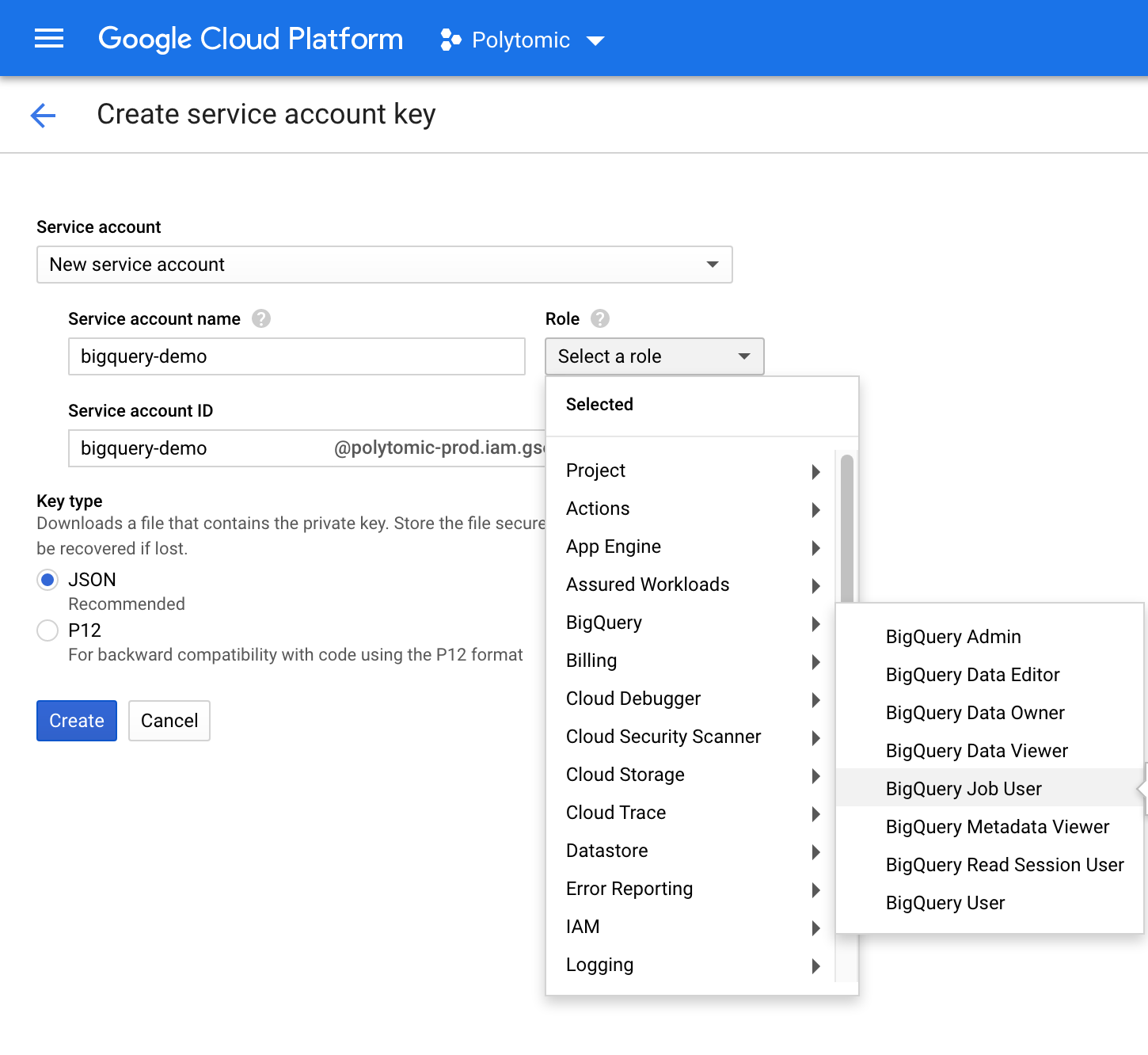Choose the BigQuery Data Viewer role

(x=976, y=751)
